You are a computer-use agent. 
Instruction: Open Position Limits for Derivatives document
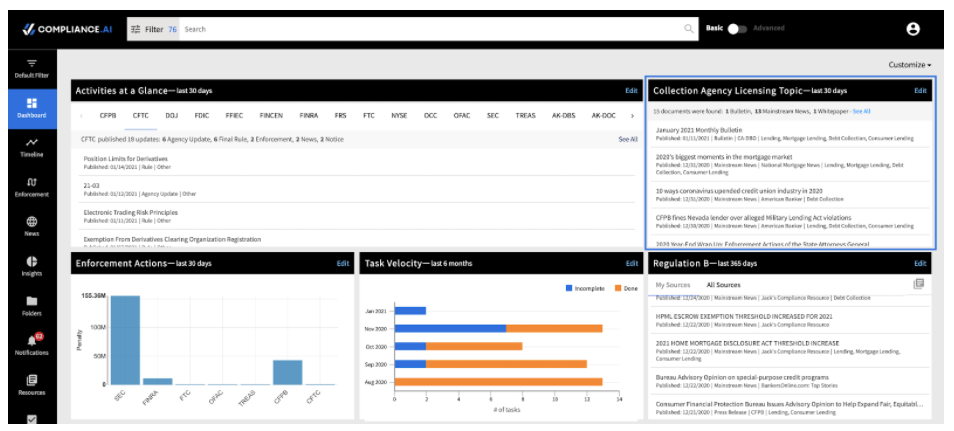point(126,159)
